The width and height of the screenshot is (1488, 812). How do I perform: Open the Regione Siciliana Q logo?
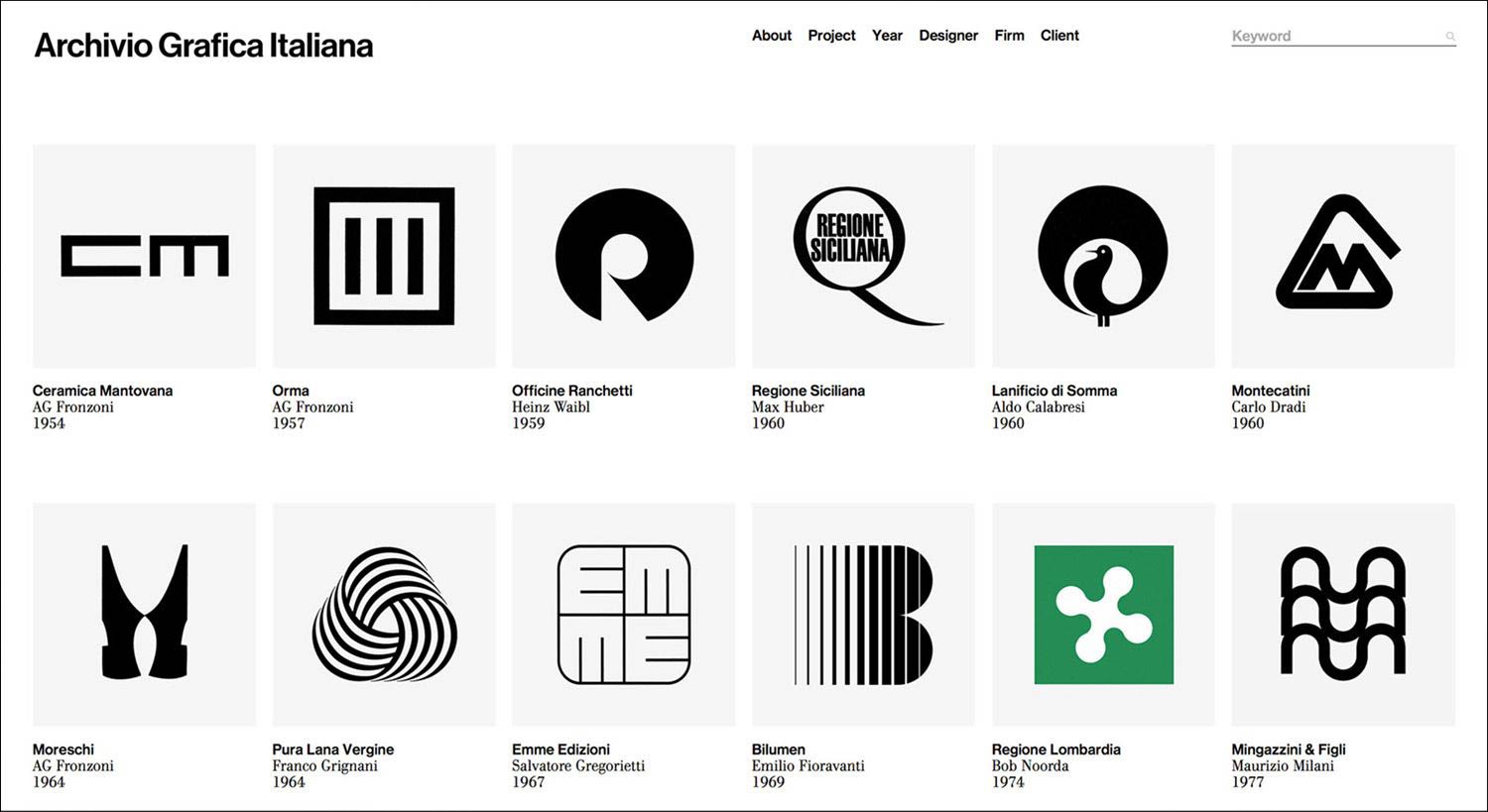(863, 256)
